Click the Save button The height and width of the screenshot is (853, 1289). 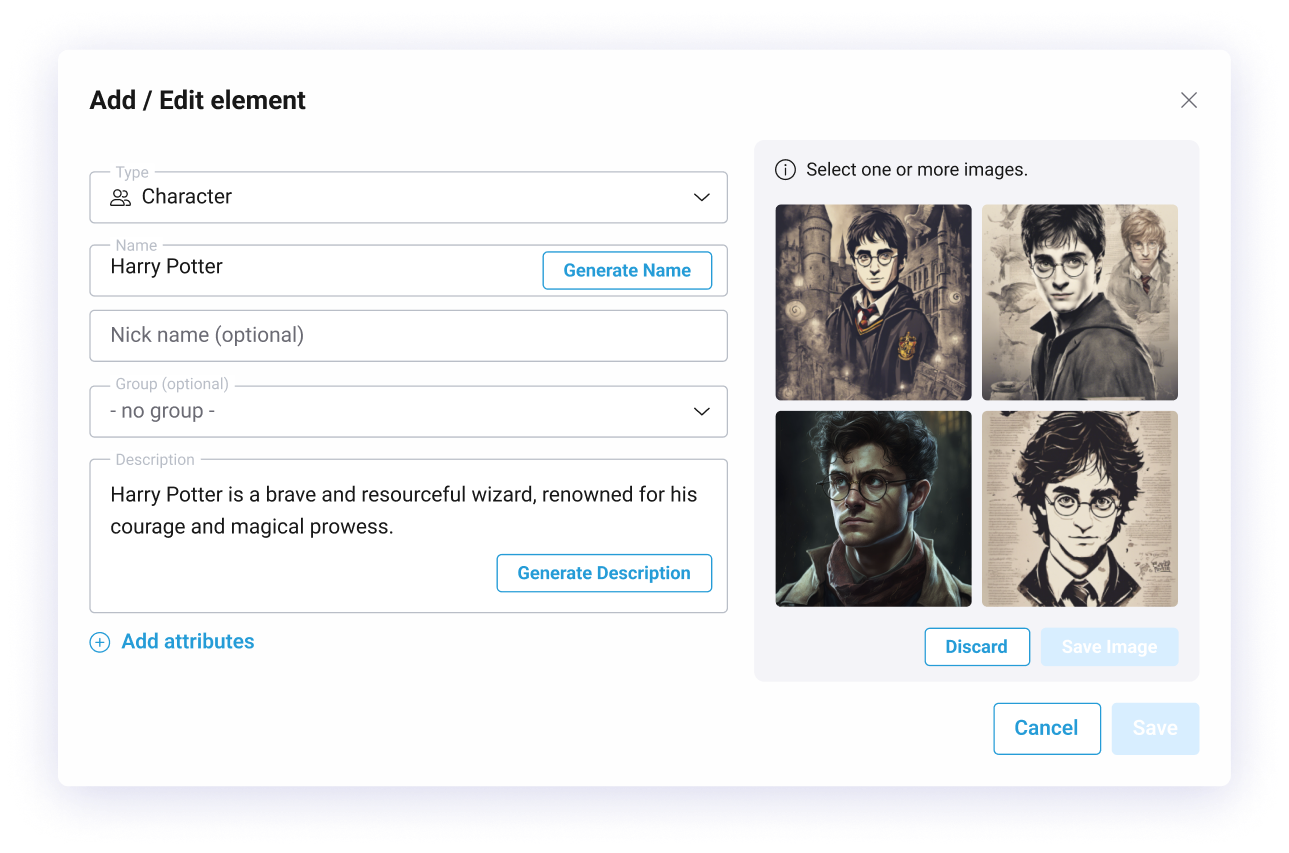tap(1155, 728)
